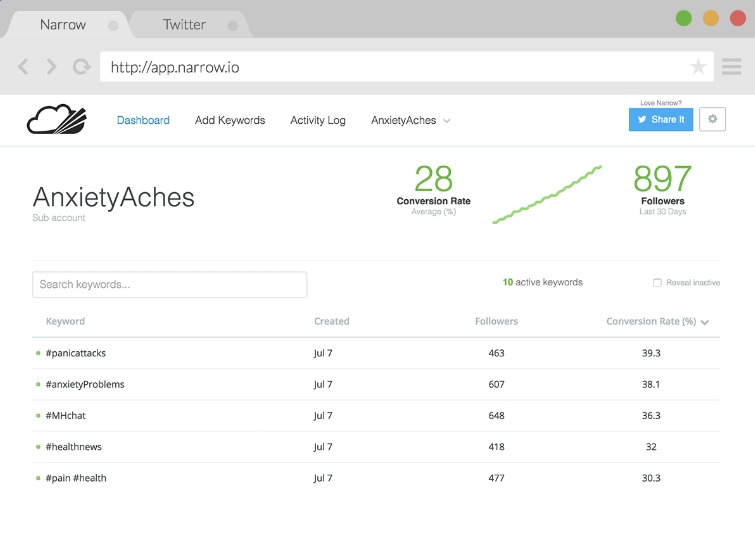This screenshot has width=755, height=549.
Task: Focus the Search keywords input field
Action: (x=169, y=285)
